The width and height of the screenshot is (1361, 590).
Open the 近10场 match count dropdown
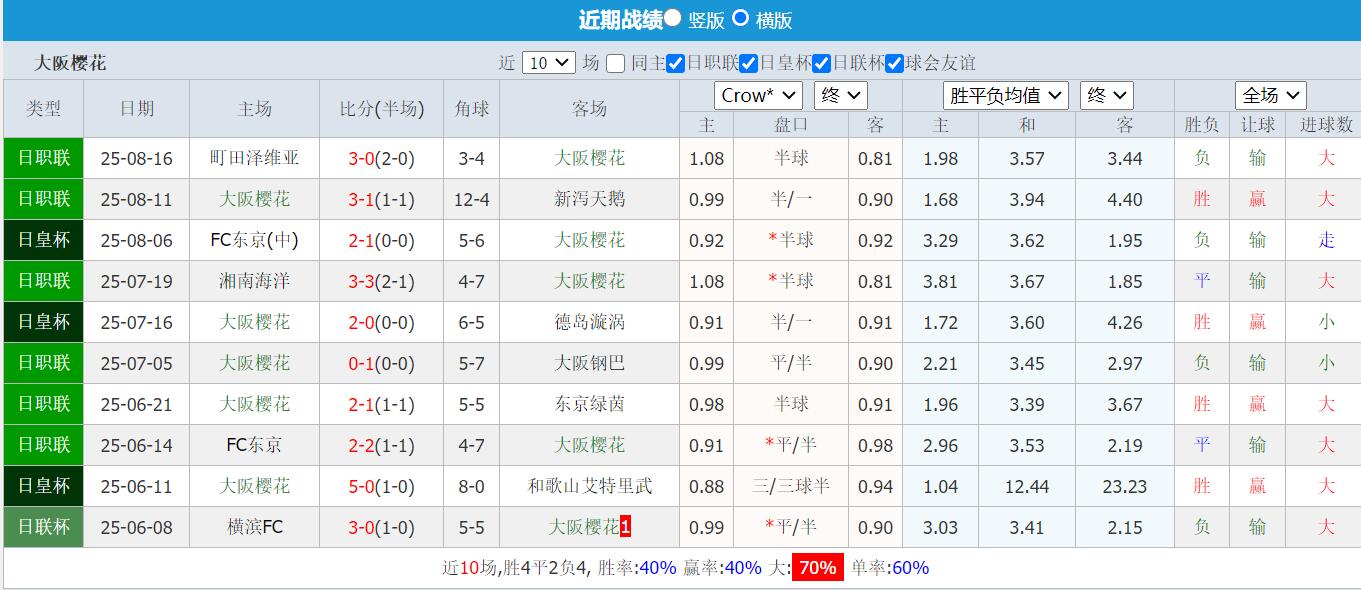click(x=548, y=63)
